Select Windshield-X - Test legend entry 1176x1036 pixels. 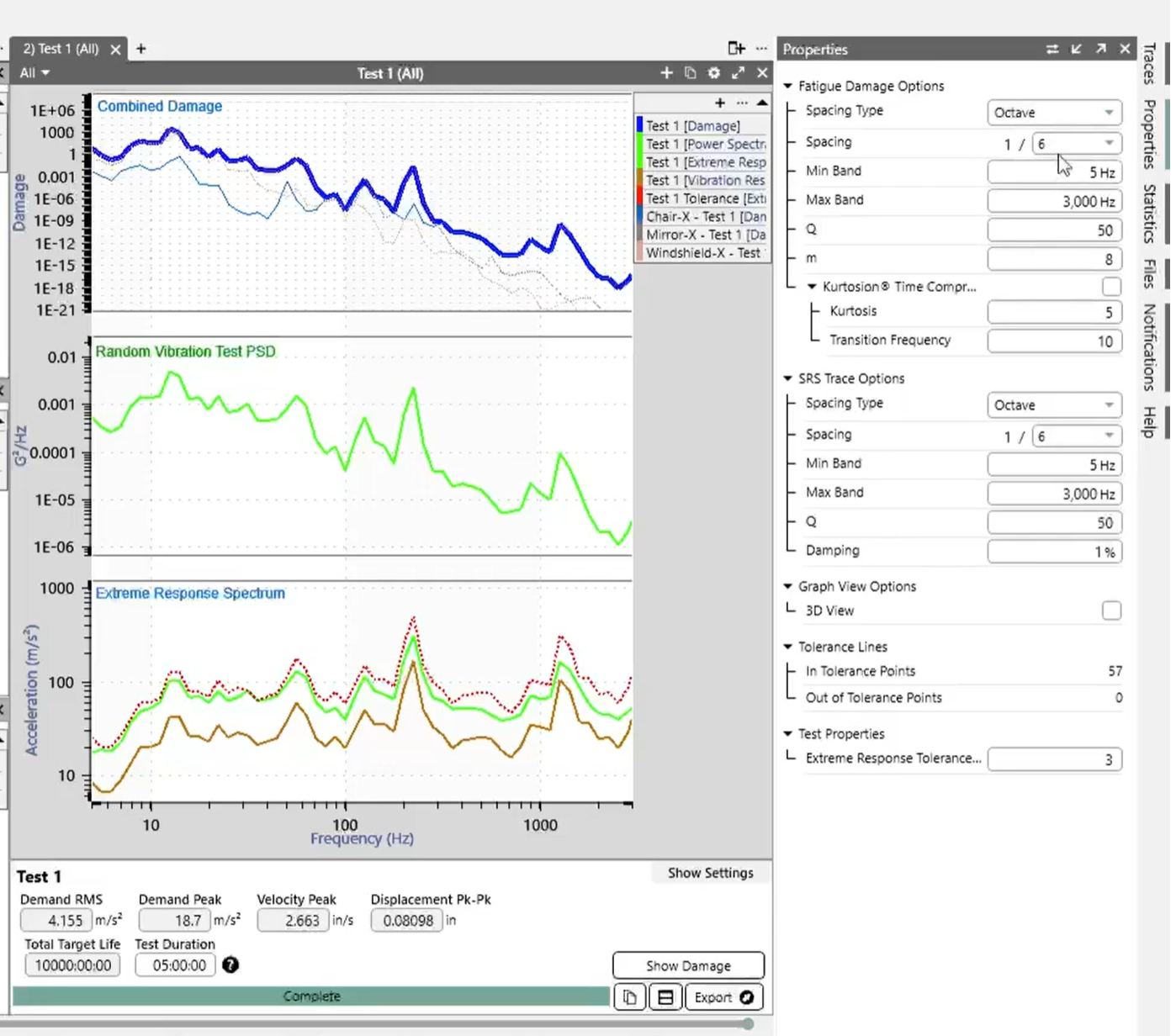pyautogui.click(x=703, y=253)
